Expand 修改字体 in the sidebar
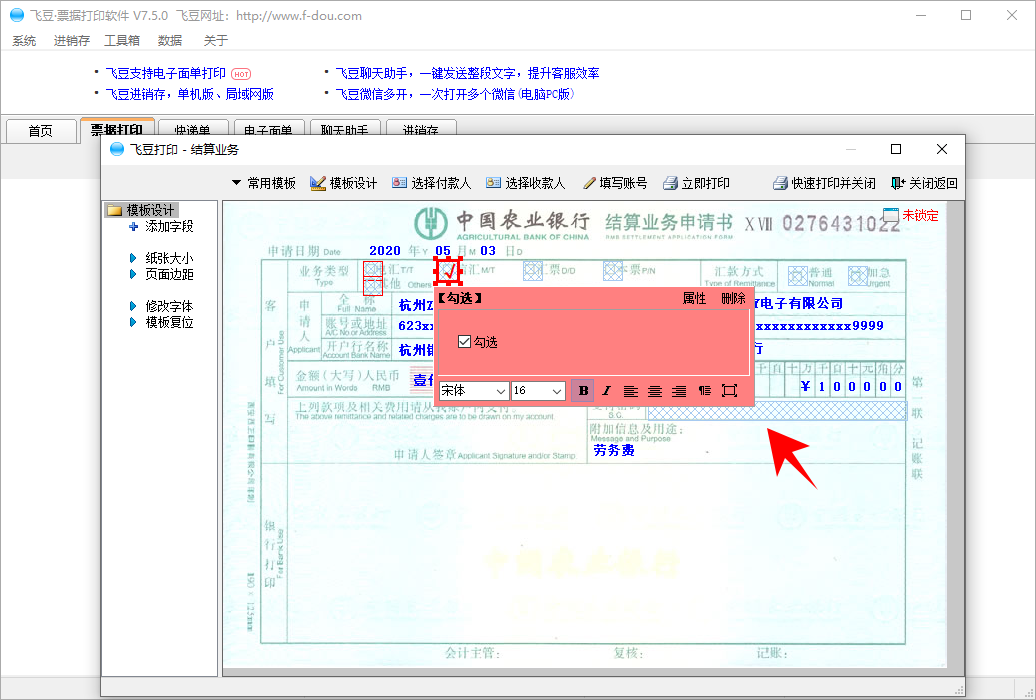Screen dimensions: 1036x700 coord(133,306)
